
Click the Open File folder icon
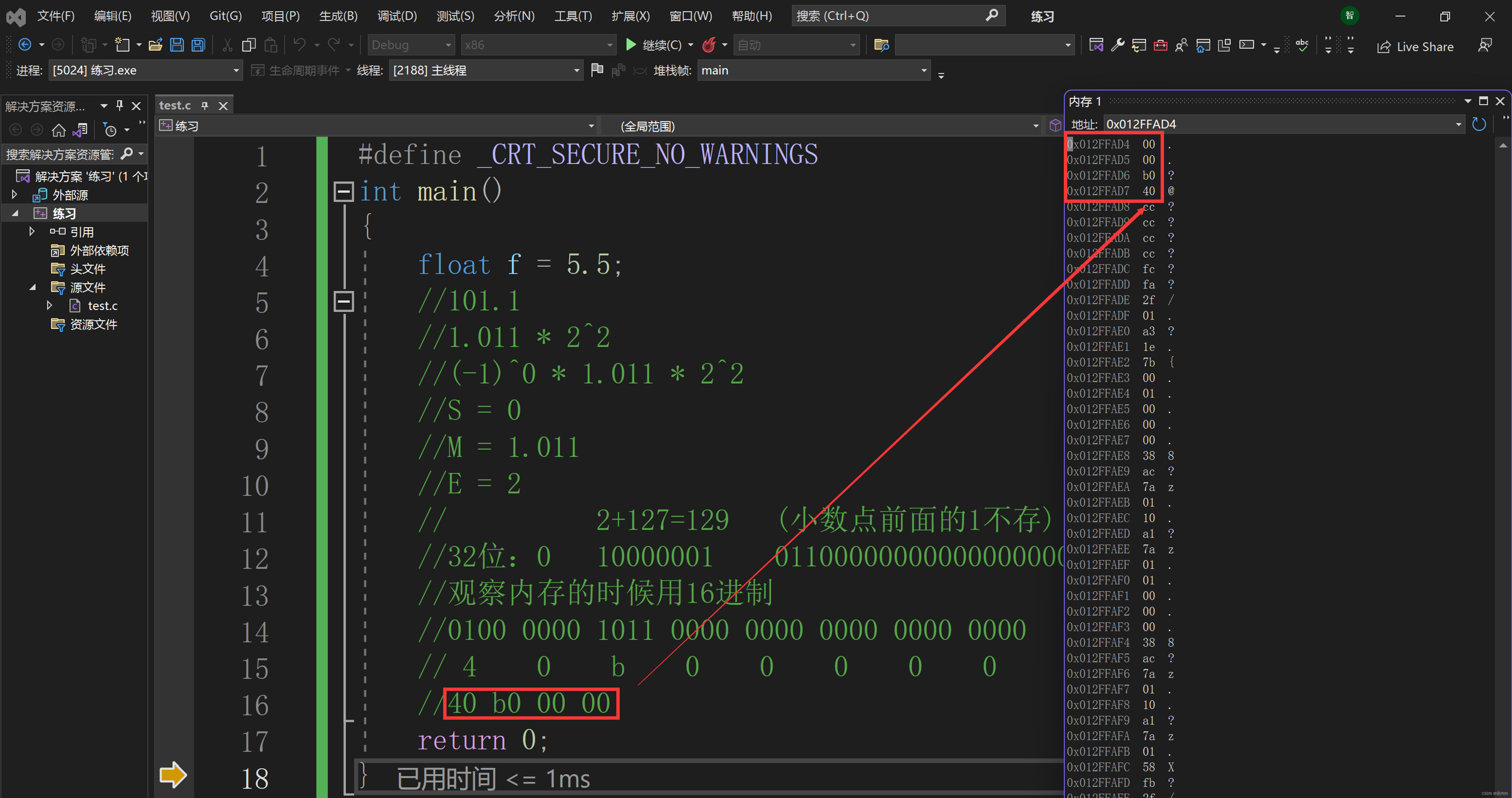[x=155, y=45]
